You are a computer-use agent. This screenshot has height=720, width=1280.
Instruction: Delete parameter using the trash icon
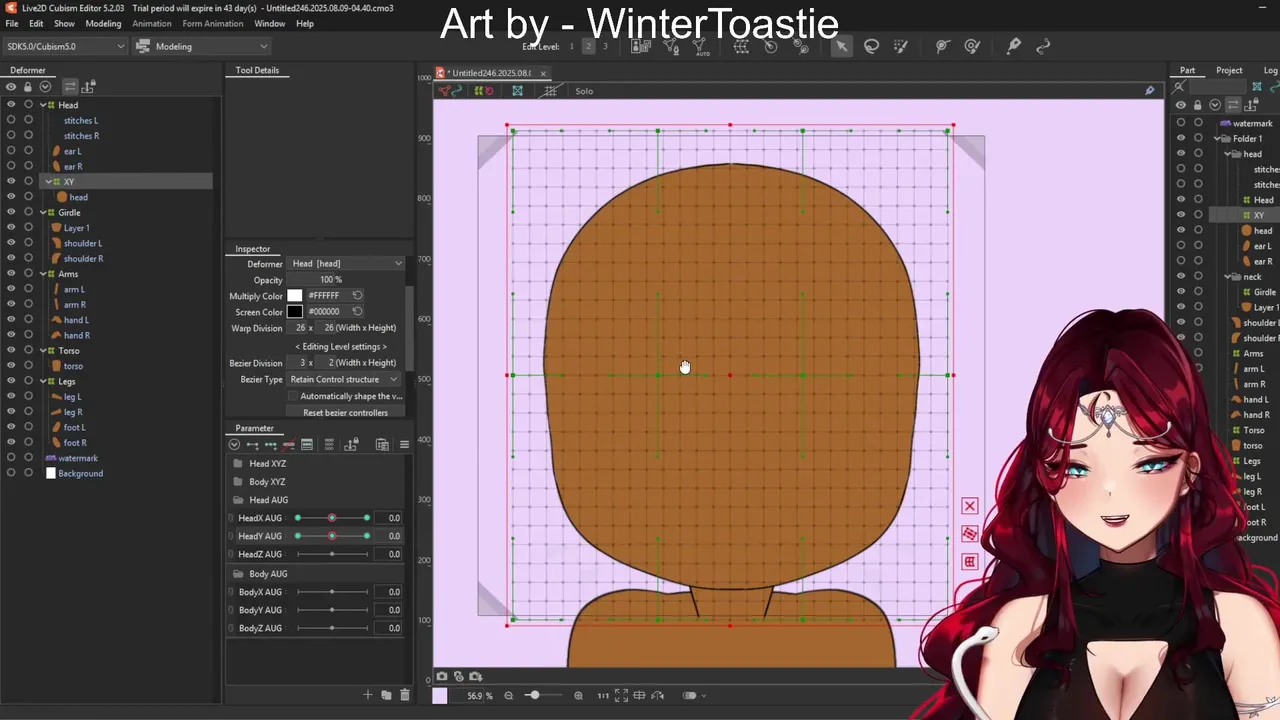pos(404,695)
